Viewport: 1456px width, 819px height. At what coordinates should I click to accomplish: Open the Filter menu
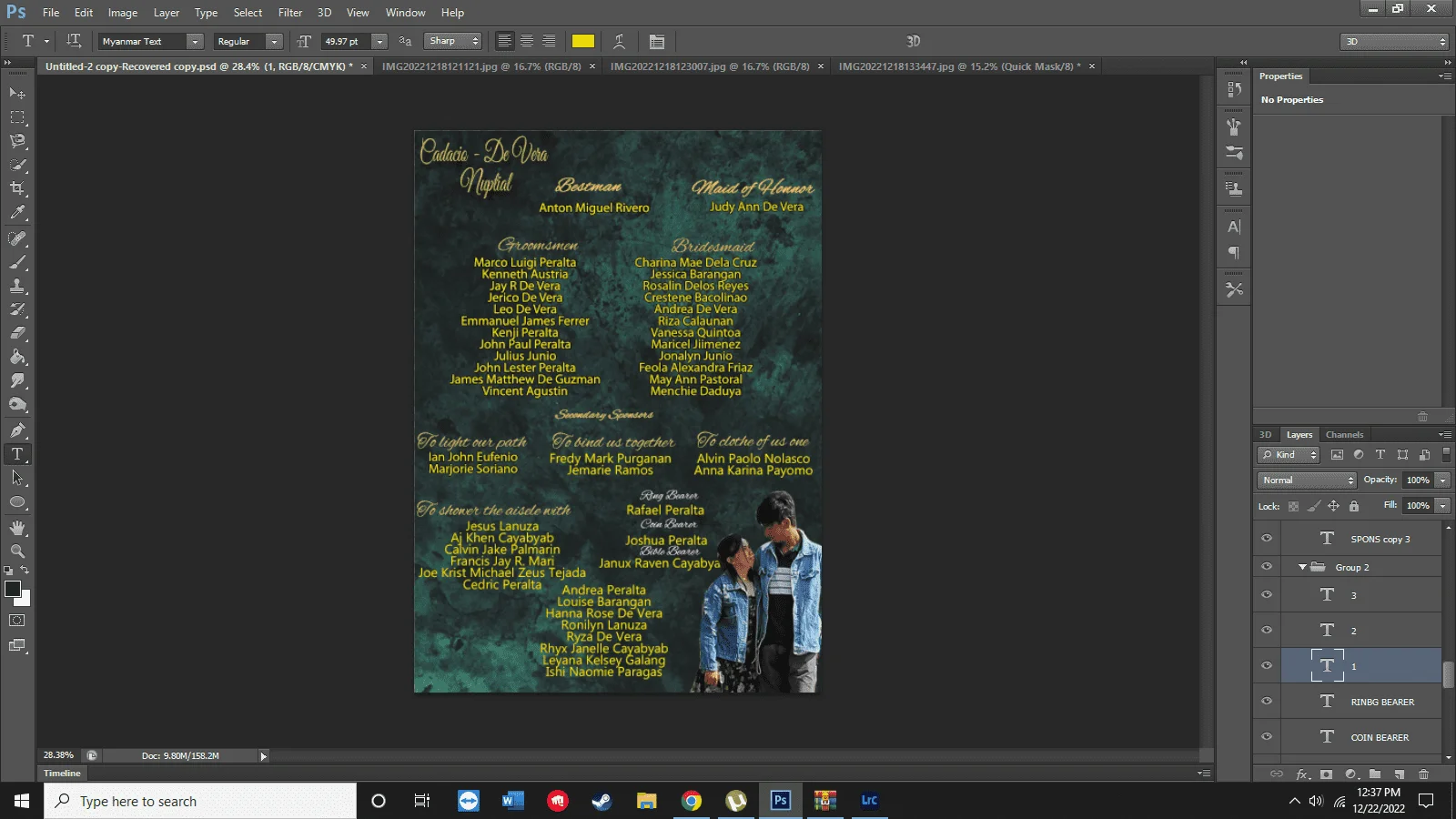[x=290, y=13]
